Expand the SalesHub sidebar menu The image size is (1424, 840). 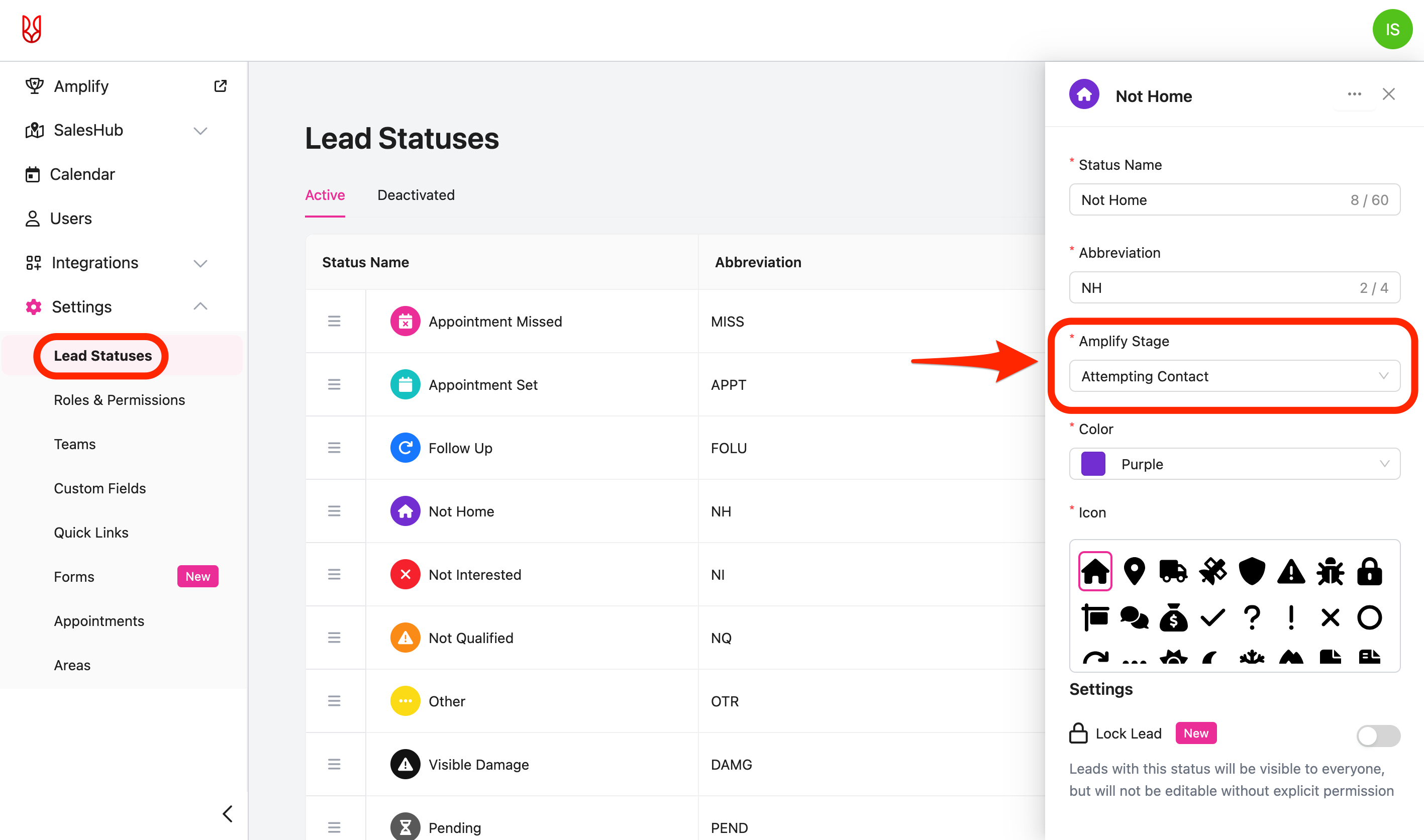200,131
